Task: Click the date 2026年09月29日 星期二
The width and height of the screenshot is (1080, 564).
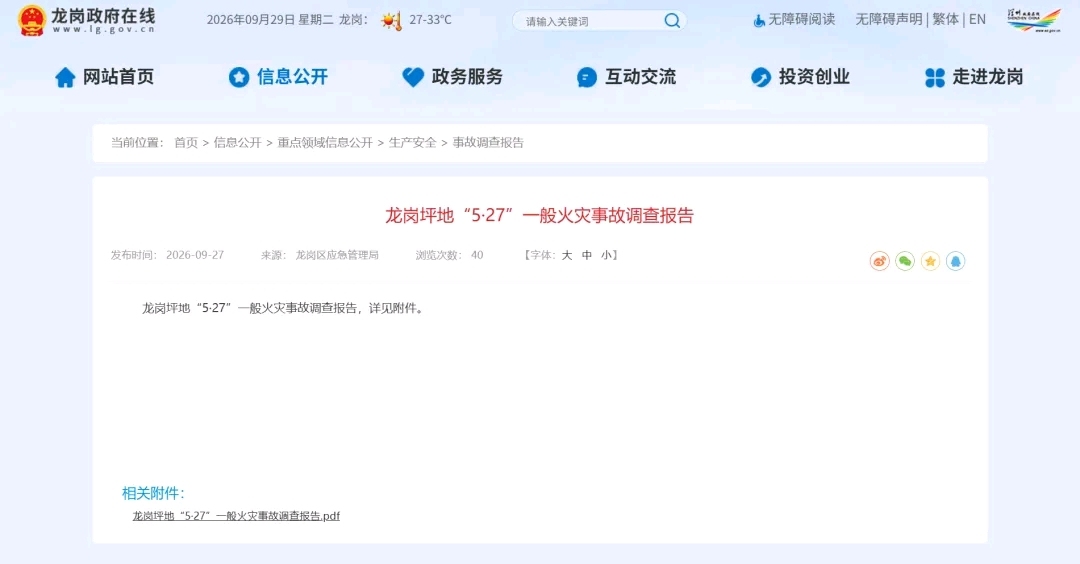Action: coord(269,20)
